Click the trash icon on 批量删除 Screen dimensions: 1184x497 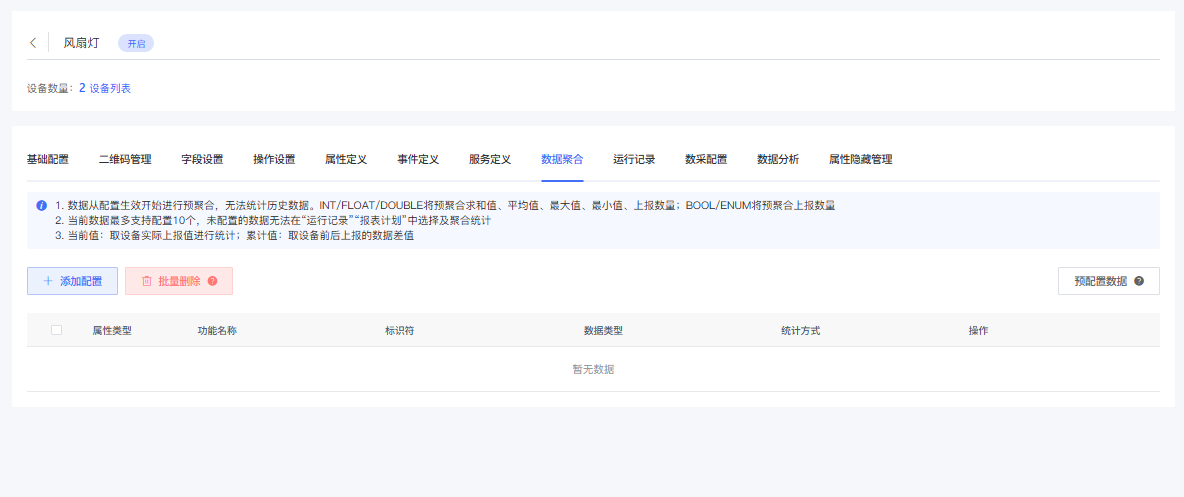pyautogui.click(x=146, y=281)
